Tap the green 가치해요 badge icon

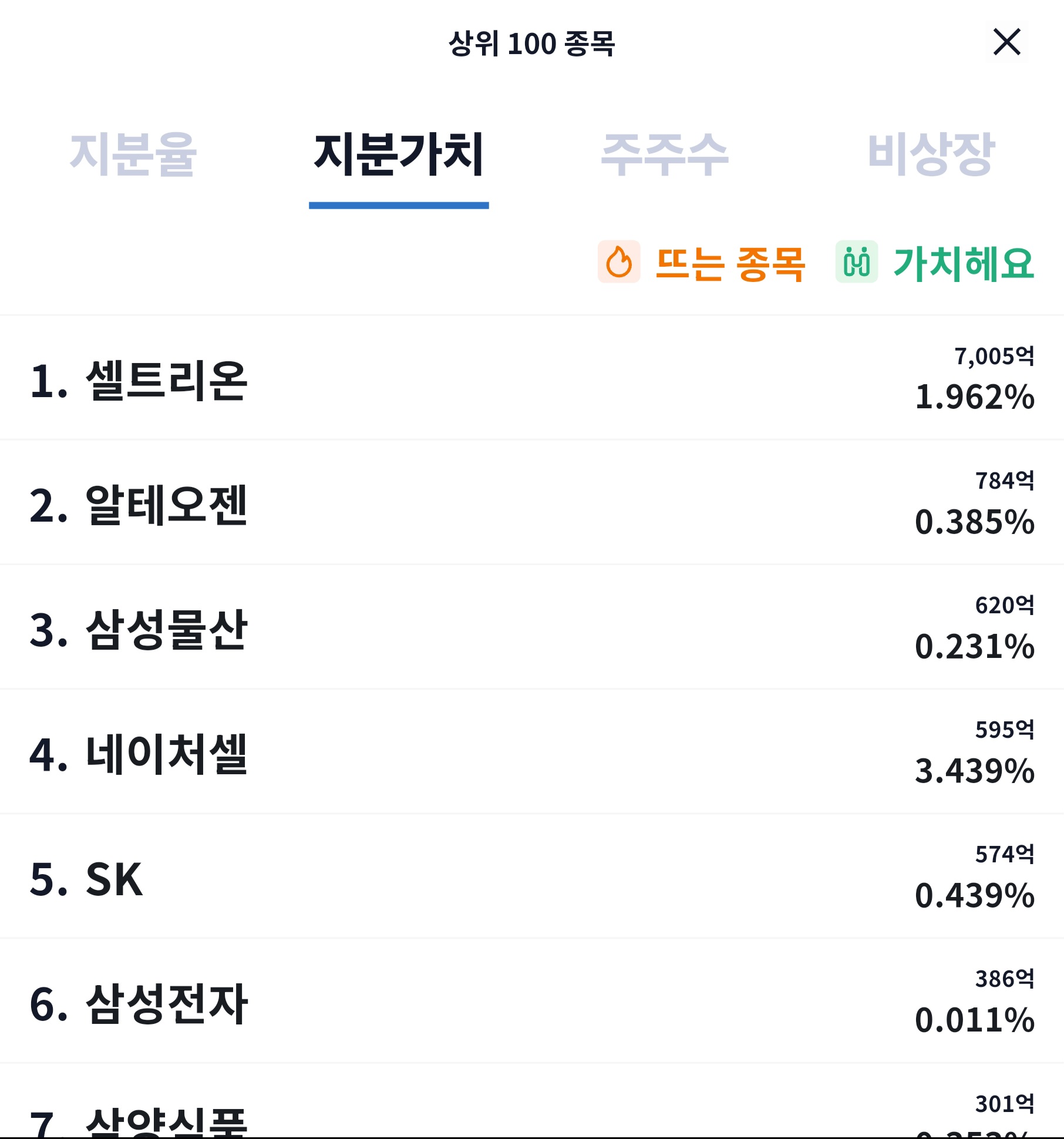point(857,261)
